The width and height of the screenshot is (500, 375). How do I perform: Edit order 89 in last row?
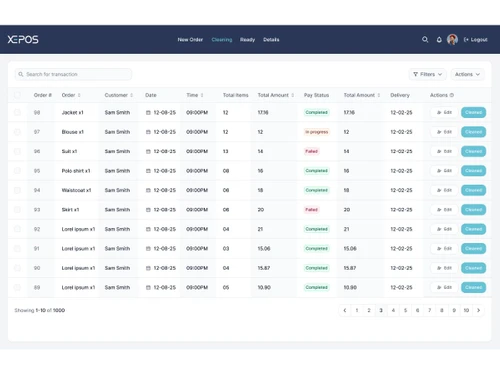point(444,287)
